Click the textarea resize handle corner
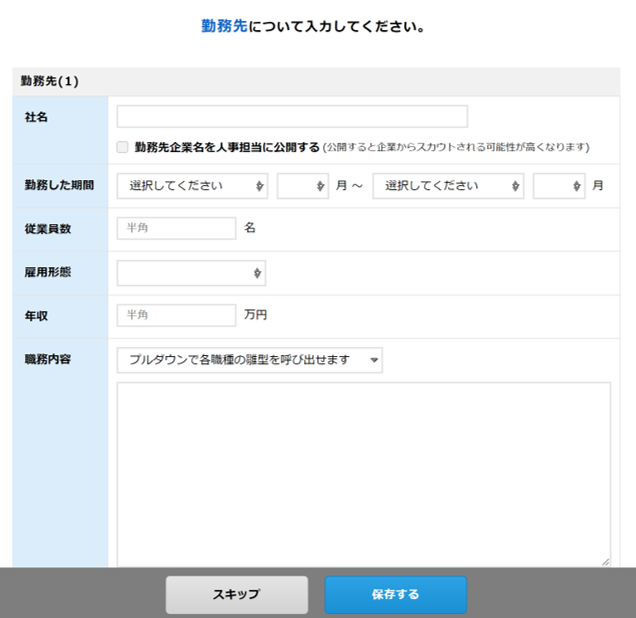Viewport: 636px width, 618px height. click(606, 562)
